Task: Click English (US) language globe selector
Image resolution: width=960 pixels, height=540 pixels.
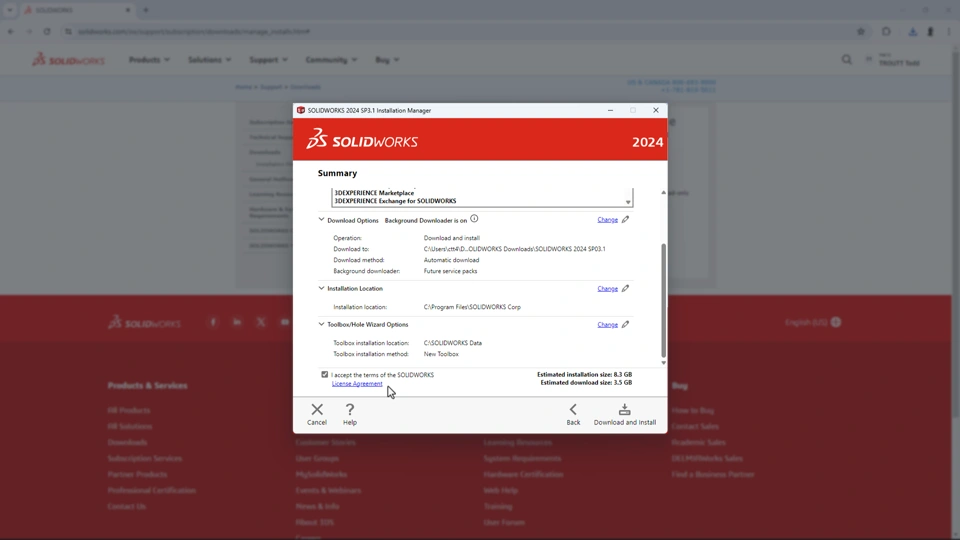Action: [813, 322]
